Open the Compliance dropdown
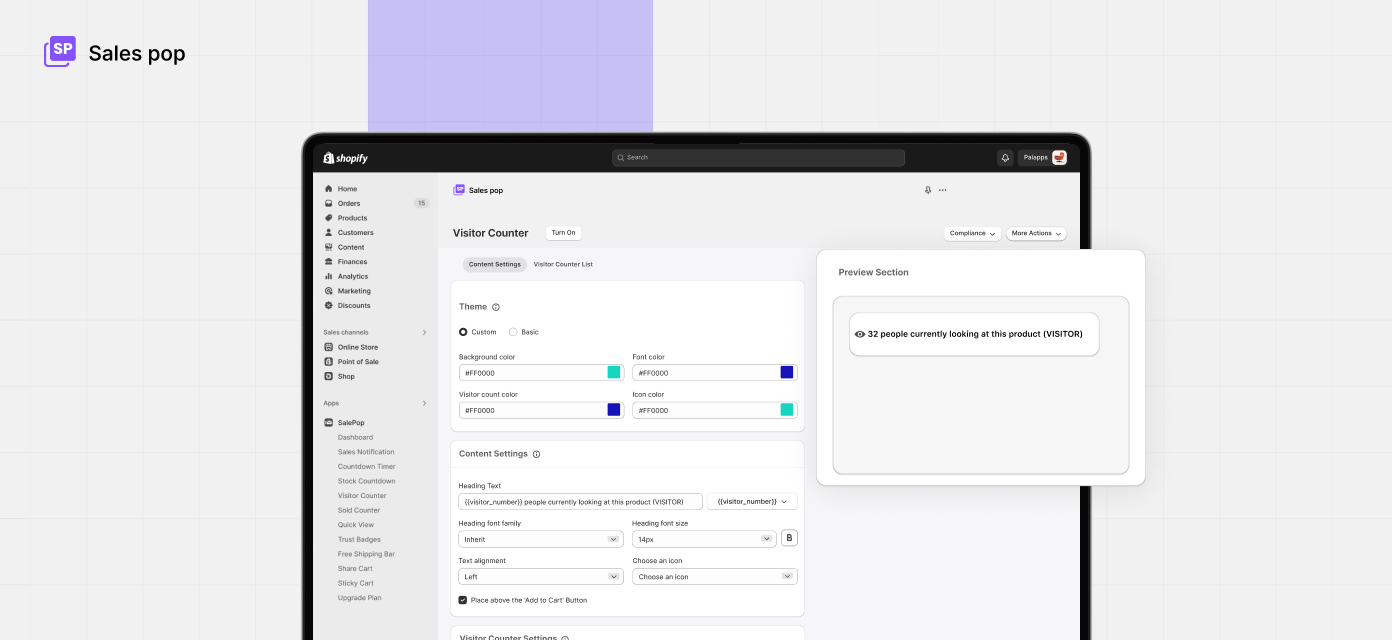Image resolution: width=1392 pixels, height=640 pixels. [972, 233]
